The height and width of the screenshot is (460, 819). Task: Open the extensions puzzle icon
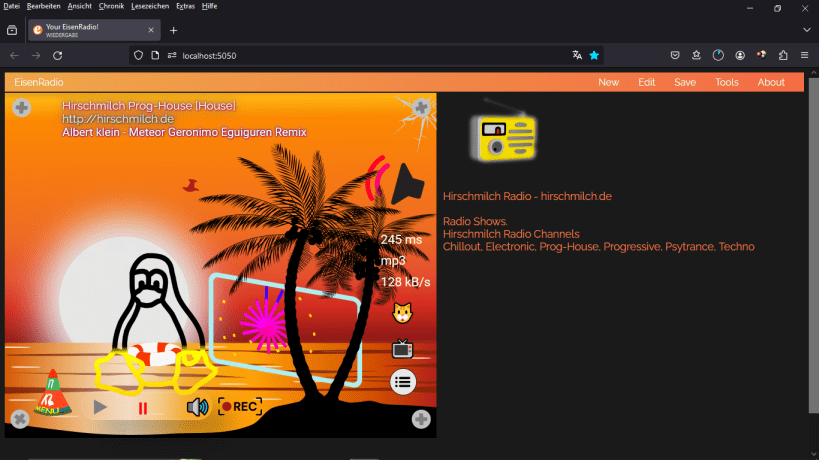point(783,55)
